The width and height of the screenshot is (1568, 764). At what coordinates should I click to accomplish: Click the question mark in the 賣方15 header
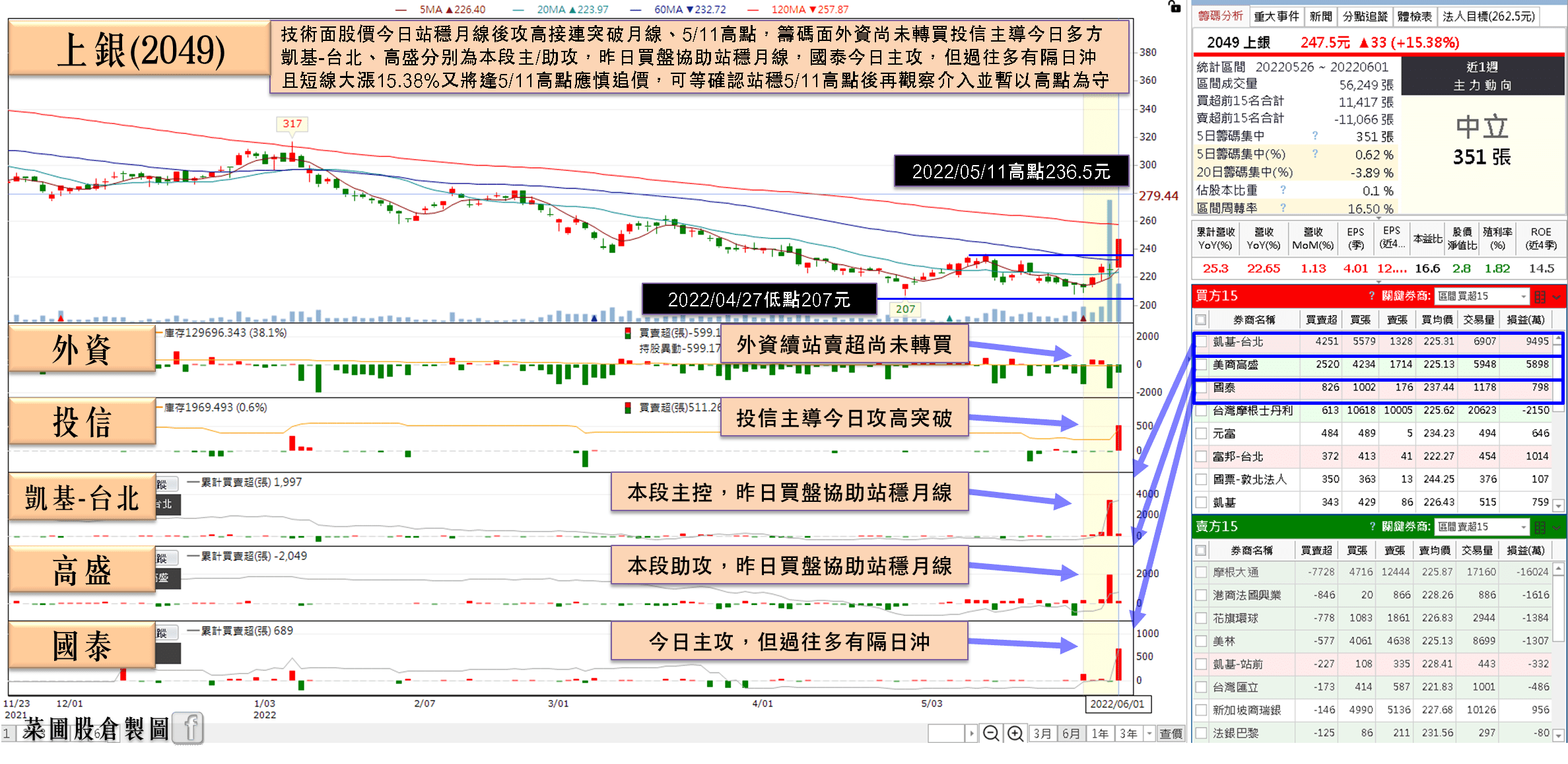pyautogui.click(x=1371, y=526)
